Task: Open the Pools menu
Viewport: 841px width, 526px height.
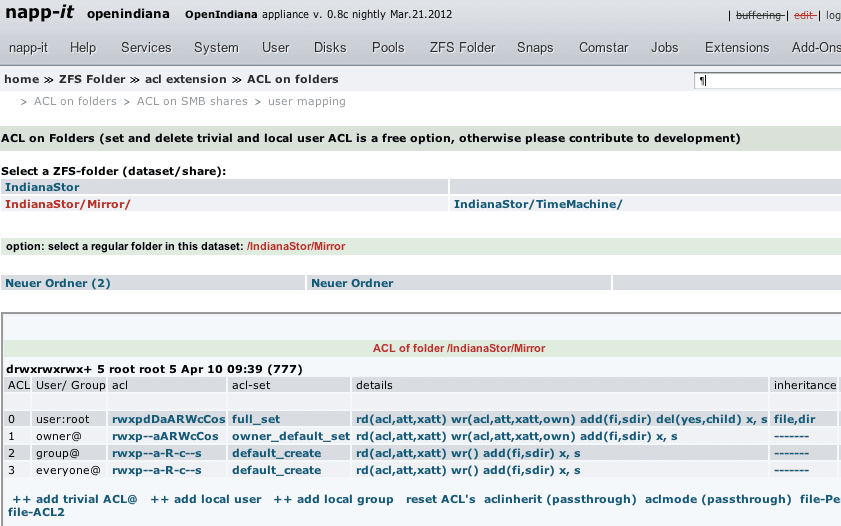Action: click(388, 47)
